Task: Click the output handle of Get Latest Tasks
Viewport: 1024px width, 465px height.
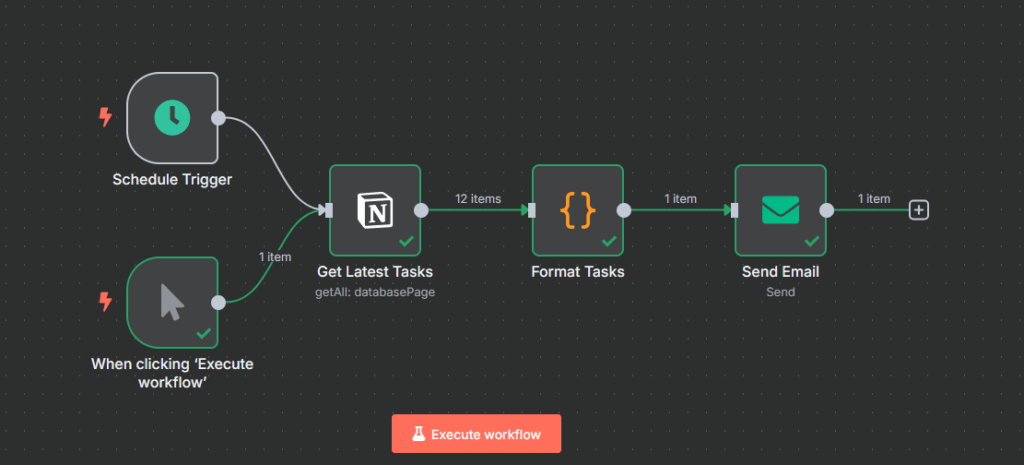Action: tap(421, 210)
